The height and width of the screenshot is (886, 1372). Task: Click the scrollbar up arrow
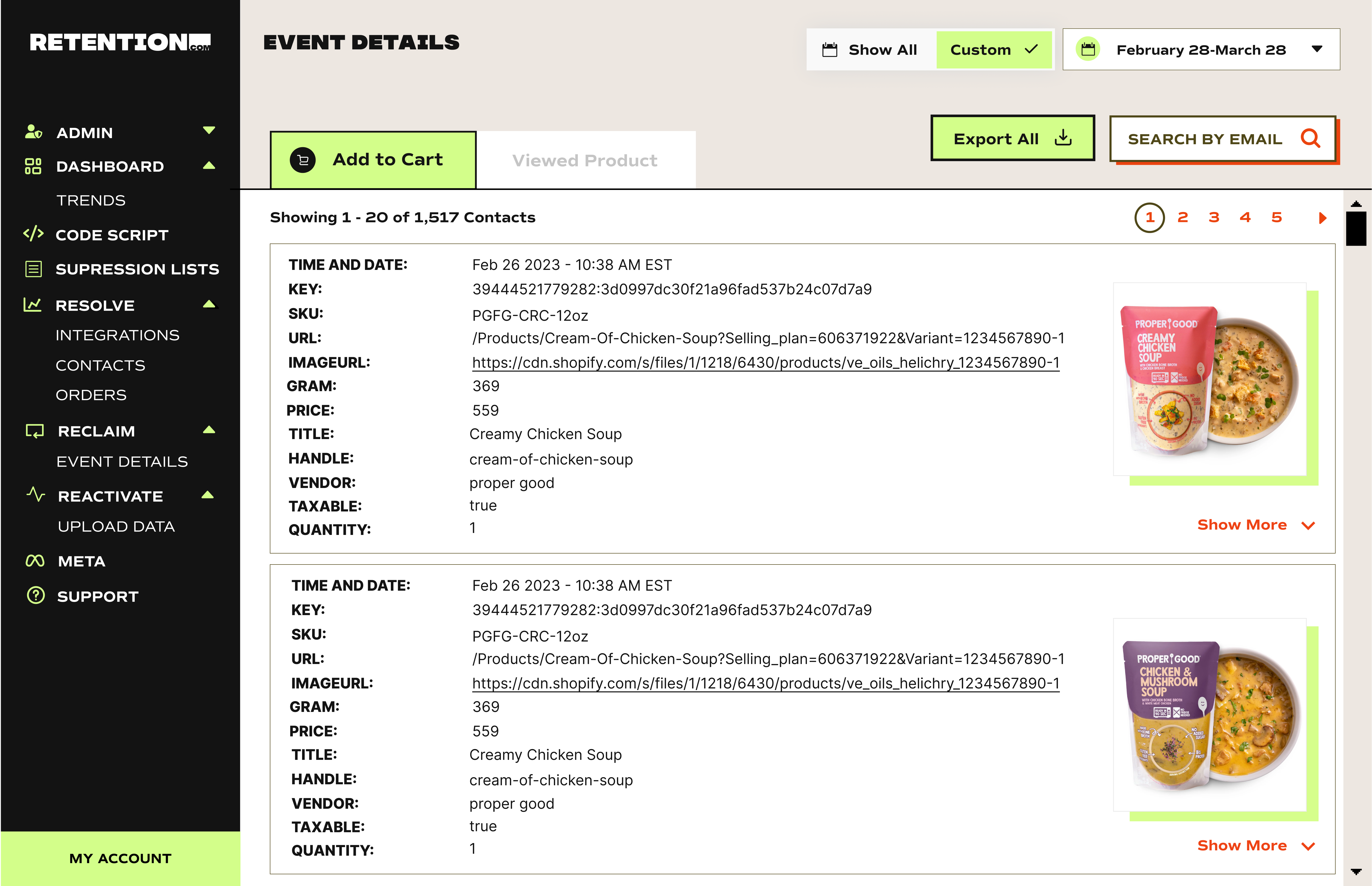[1356, 204]
